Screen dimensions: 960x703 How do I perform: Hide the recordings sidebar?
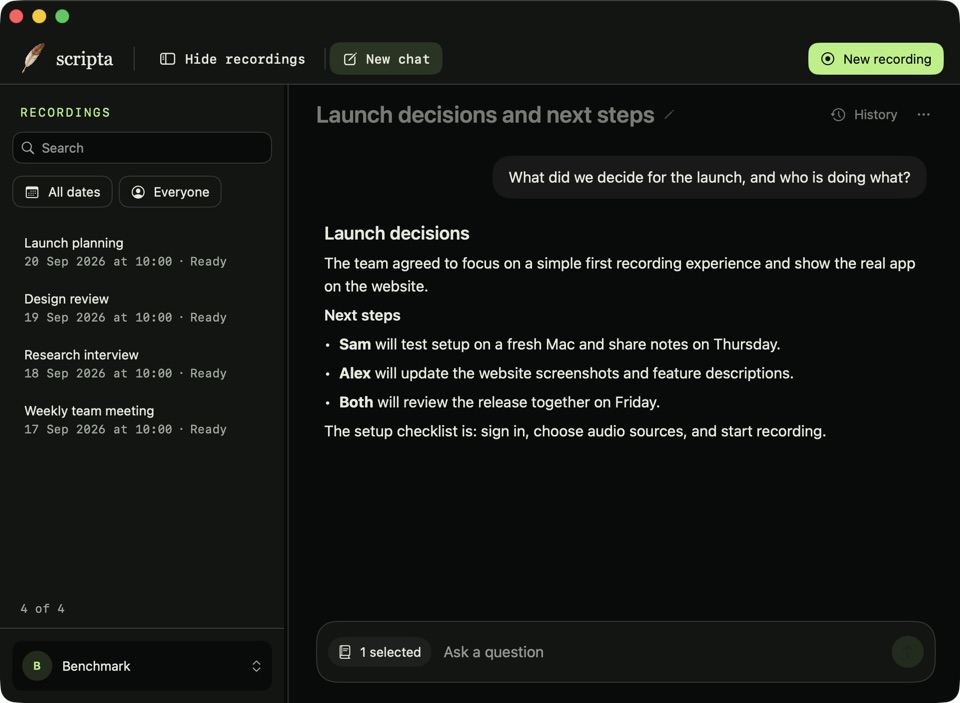(233, 59)
